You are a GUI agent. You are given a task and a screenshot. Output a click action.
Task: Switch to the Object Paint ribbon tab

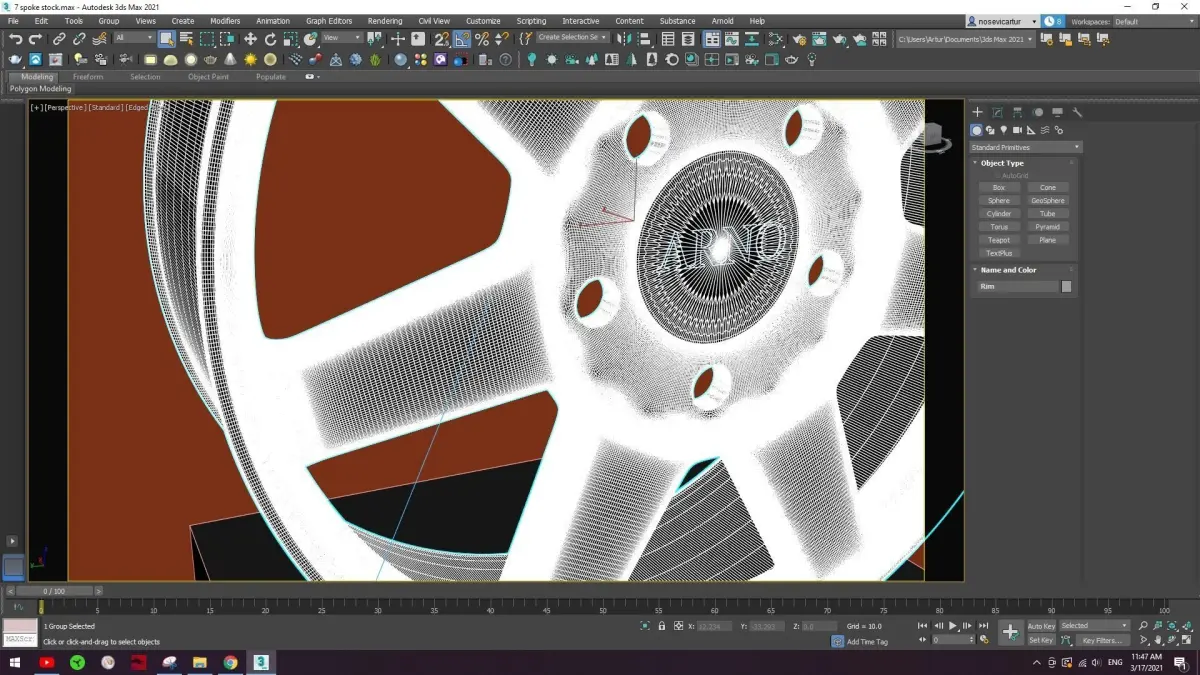208,76
